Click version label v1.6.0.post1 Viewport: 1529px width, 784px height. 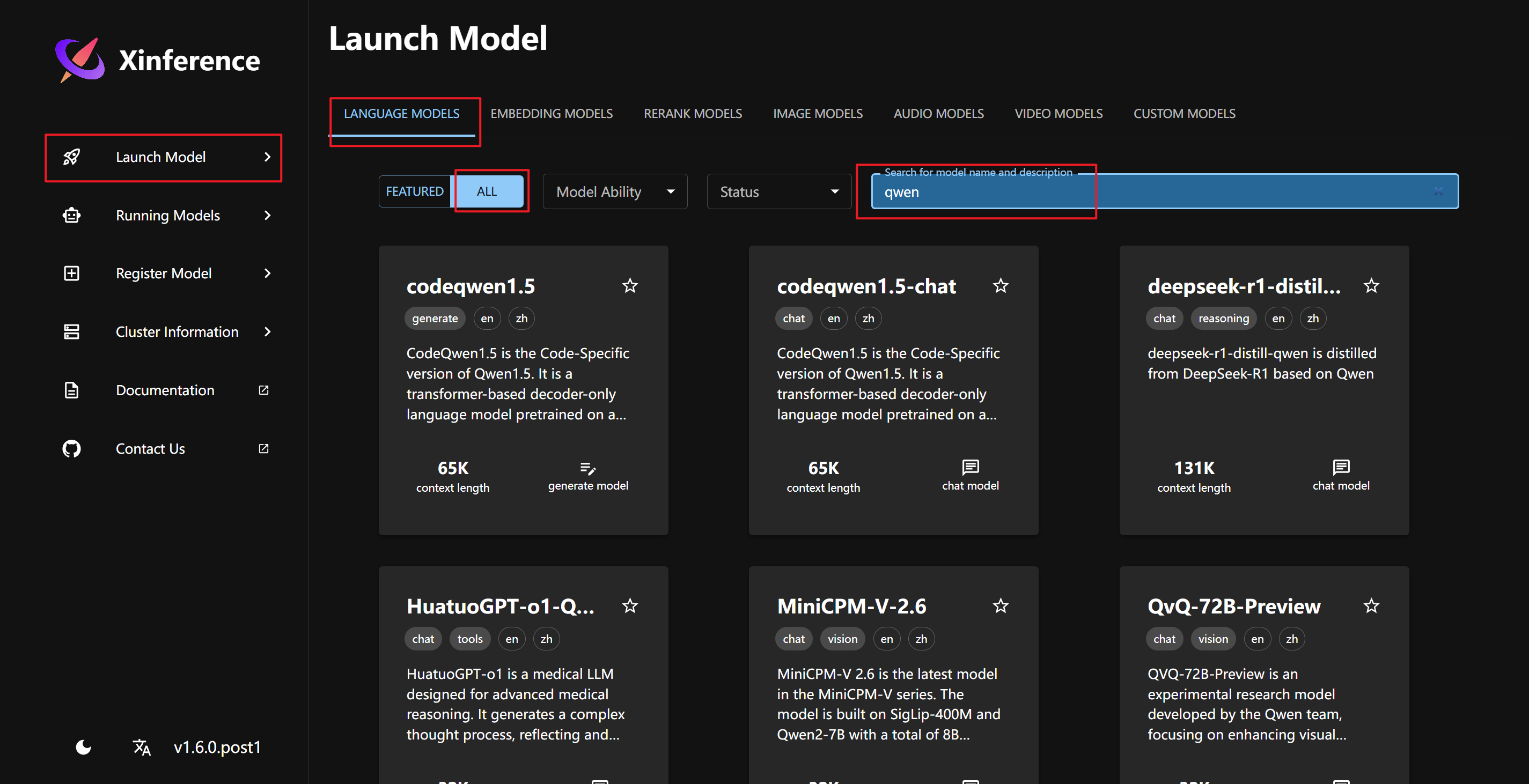(x=217, y=746)
